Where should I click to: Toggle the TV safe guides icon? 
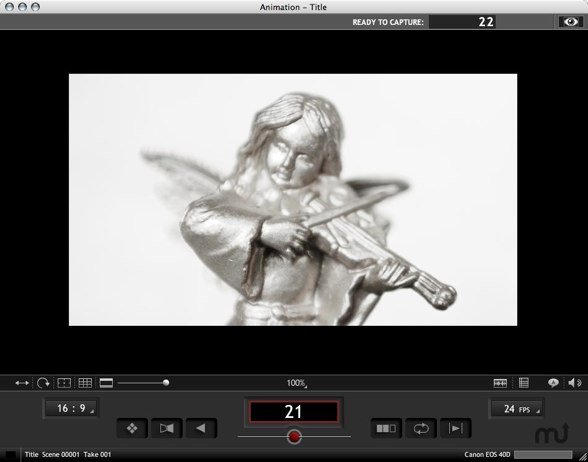point(64,383)
